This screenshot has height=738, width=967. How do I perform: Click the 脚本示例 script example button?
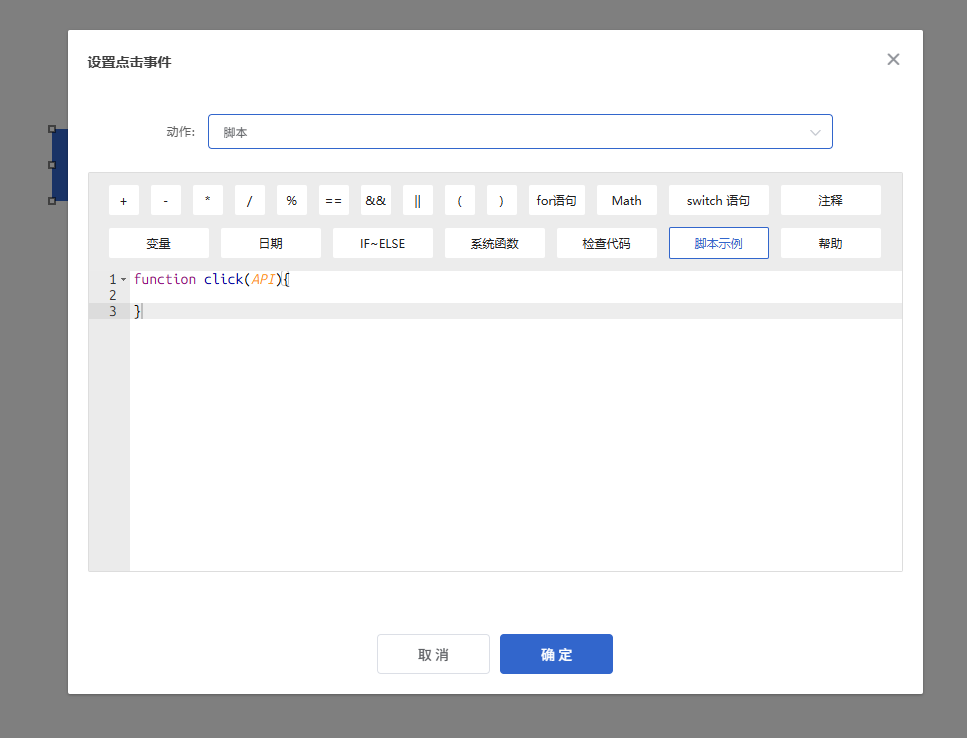718,243
